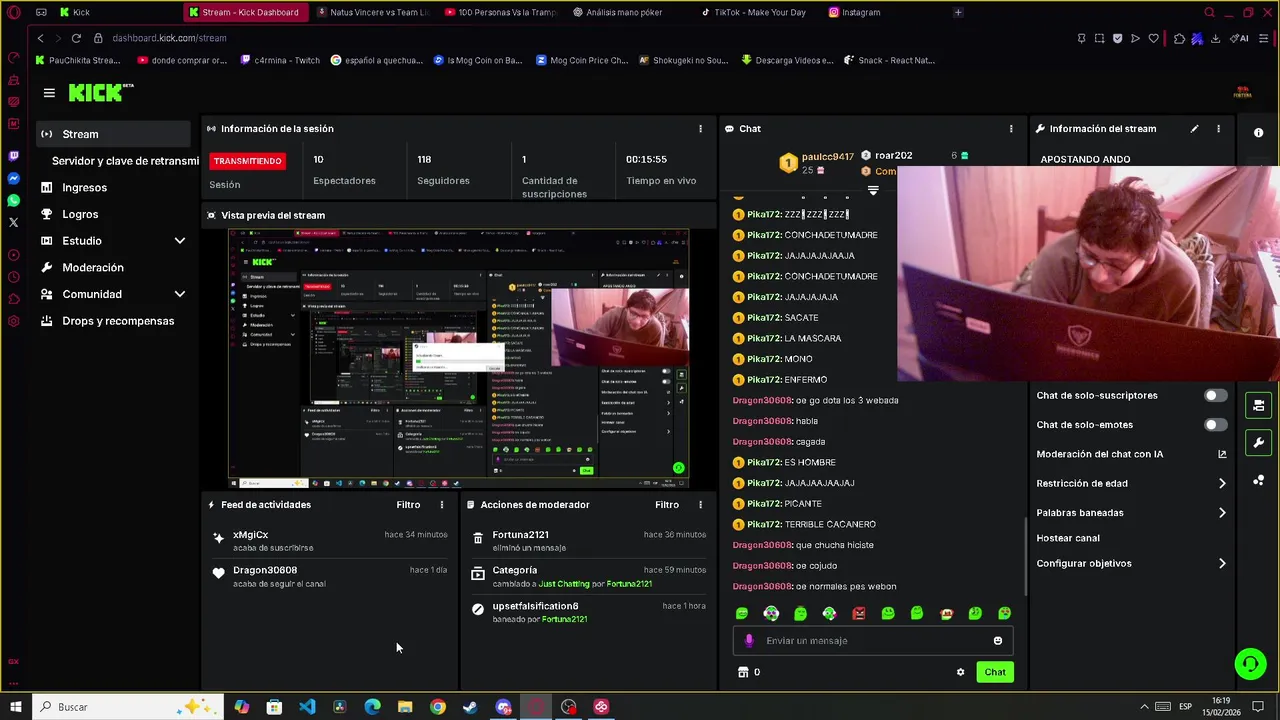Viewport: 1280px width, 720px height.
Task: Open Windows Start menu
Action: pos(16,707)
